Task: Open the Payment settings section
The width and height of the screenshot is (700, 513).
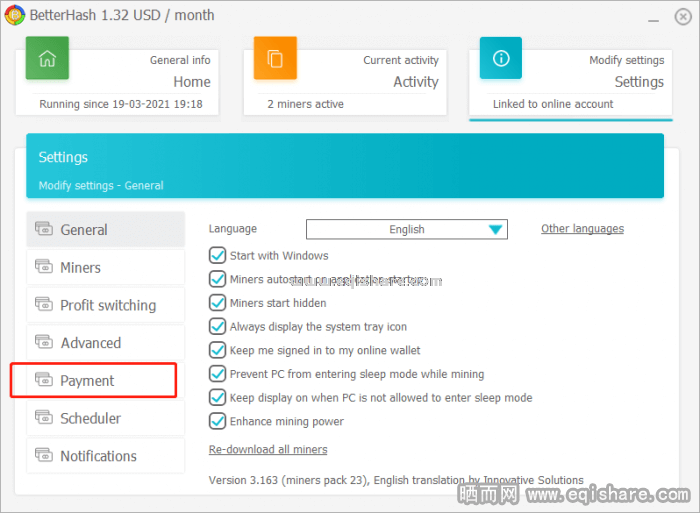Action: coord(95,381)
